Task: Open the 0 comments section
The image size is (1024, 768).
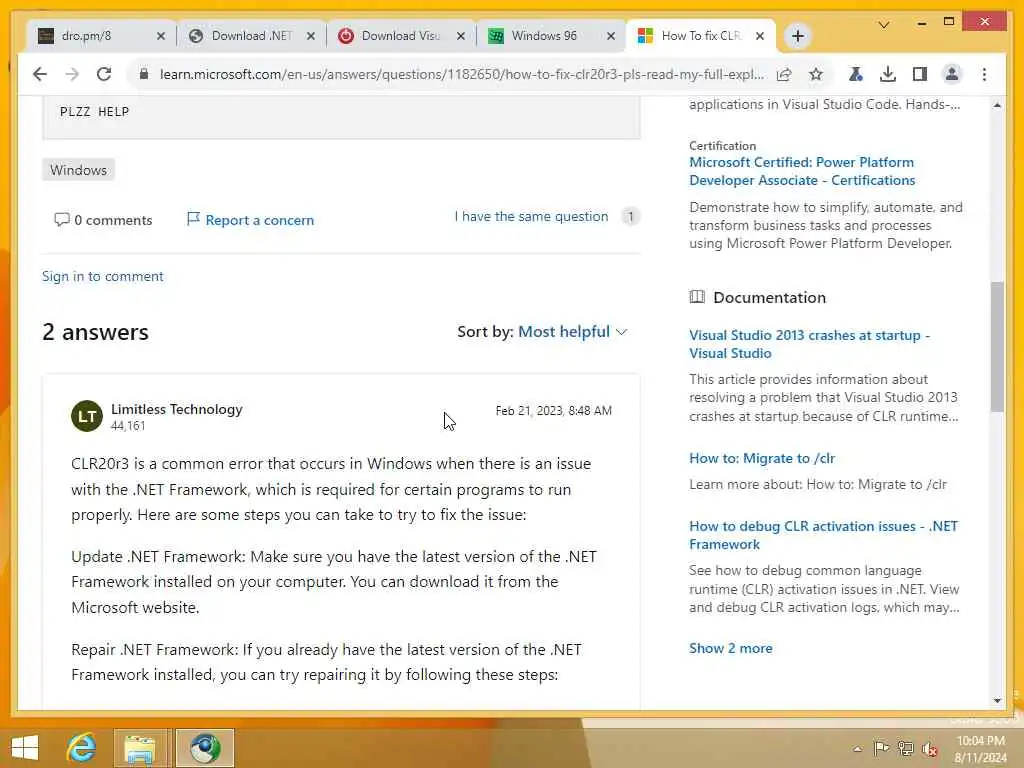Action: click(103, 220)
